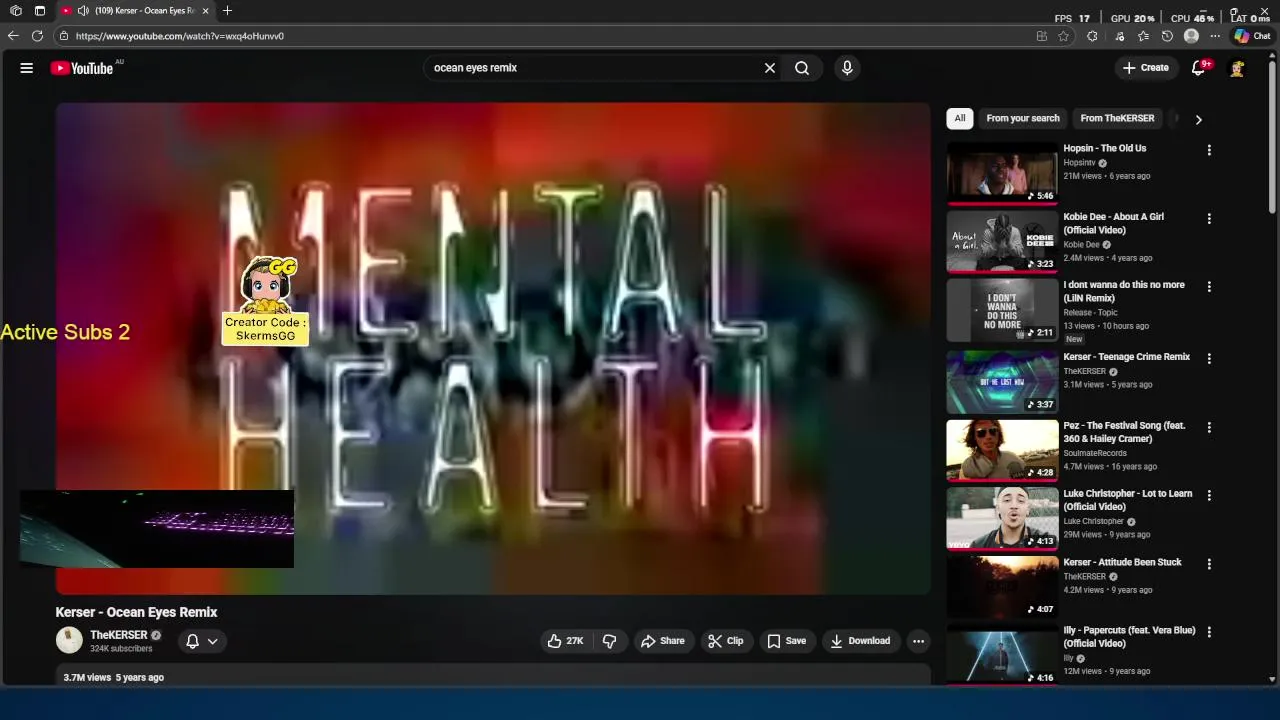Open TheKERSER channel avatar
This screenshot has height=720, width=1280.
(x=69, y=641)
